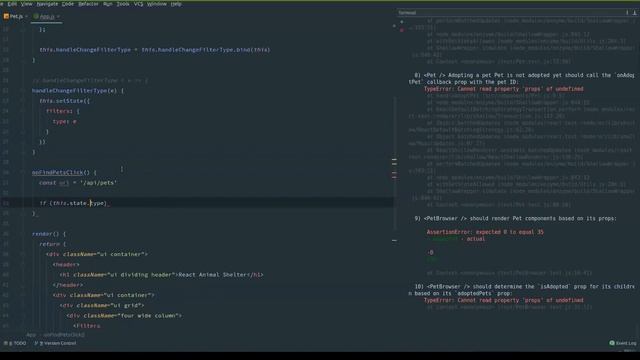The height and width of the screenshot is (360, 640).
Task: Close the Pet.js tab
Action: (27, 16)
